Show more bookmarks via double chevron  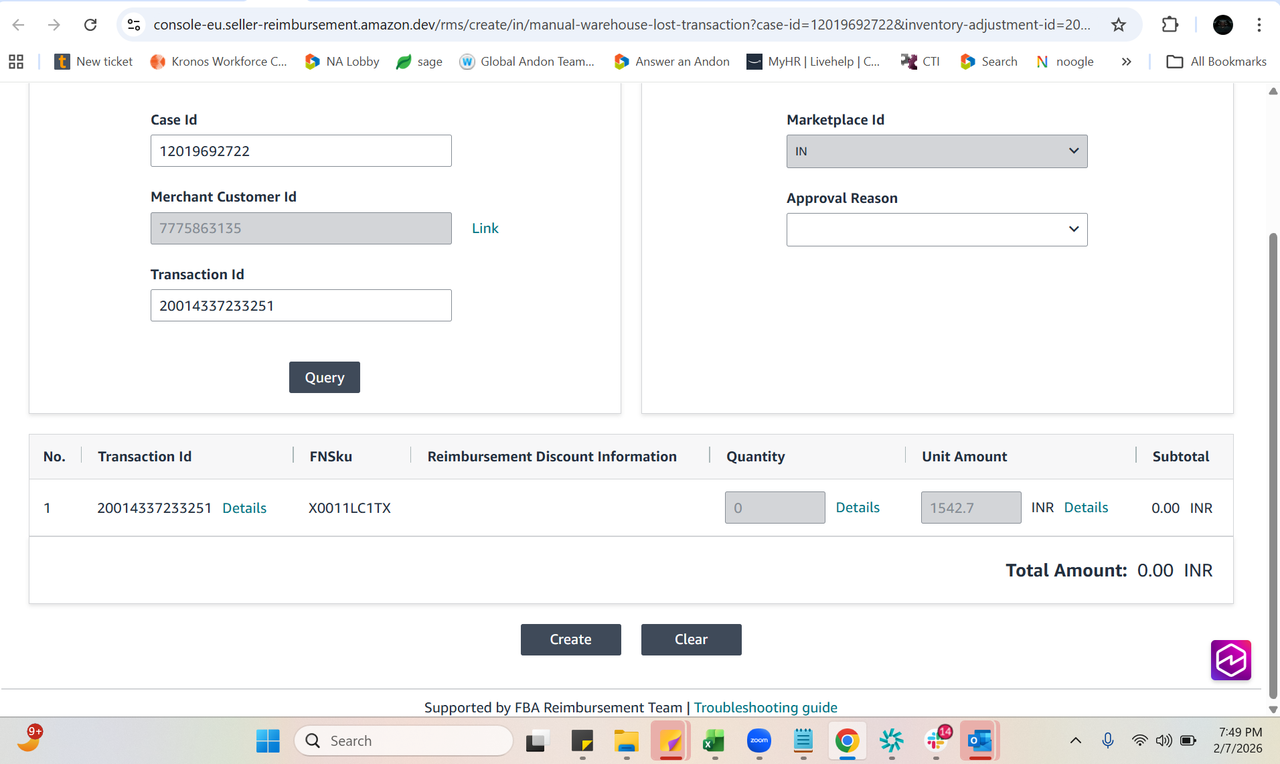[x=1126, y=61]
